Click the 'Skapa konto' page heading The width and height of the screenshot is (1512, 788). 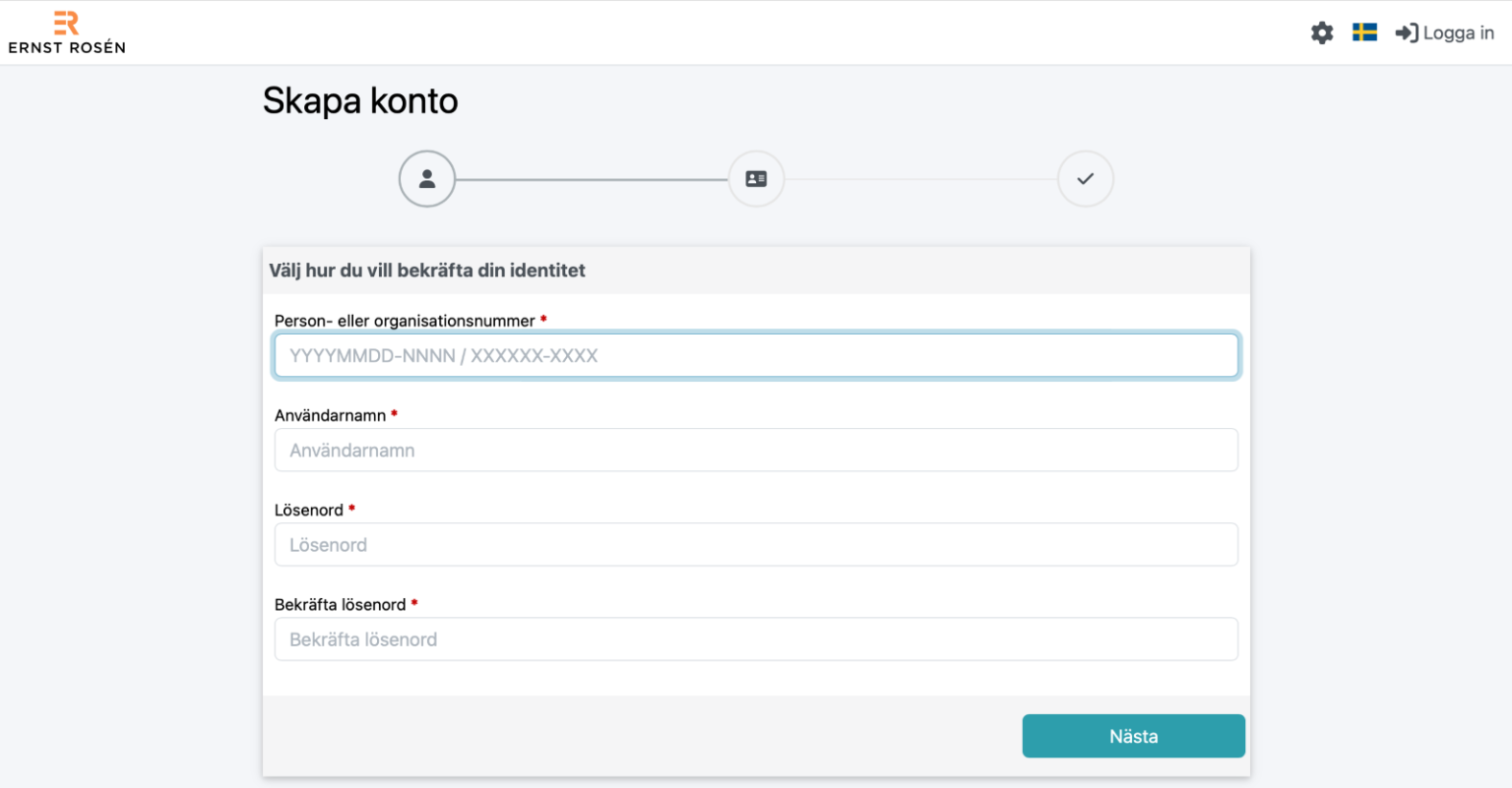(360, 101)
